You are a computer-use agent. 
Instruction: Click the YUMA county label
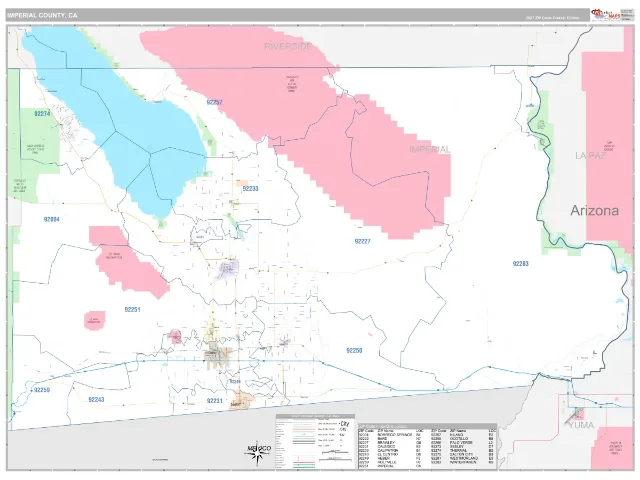click(582, 425)
